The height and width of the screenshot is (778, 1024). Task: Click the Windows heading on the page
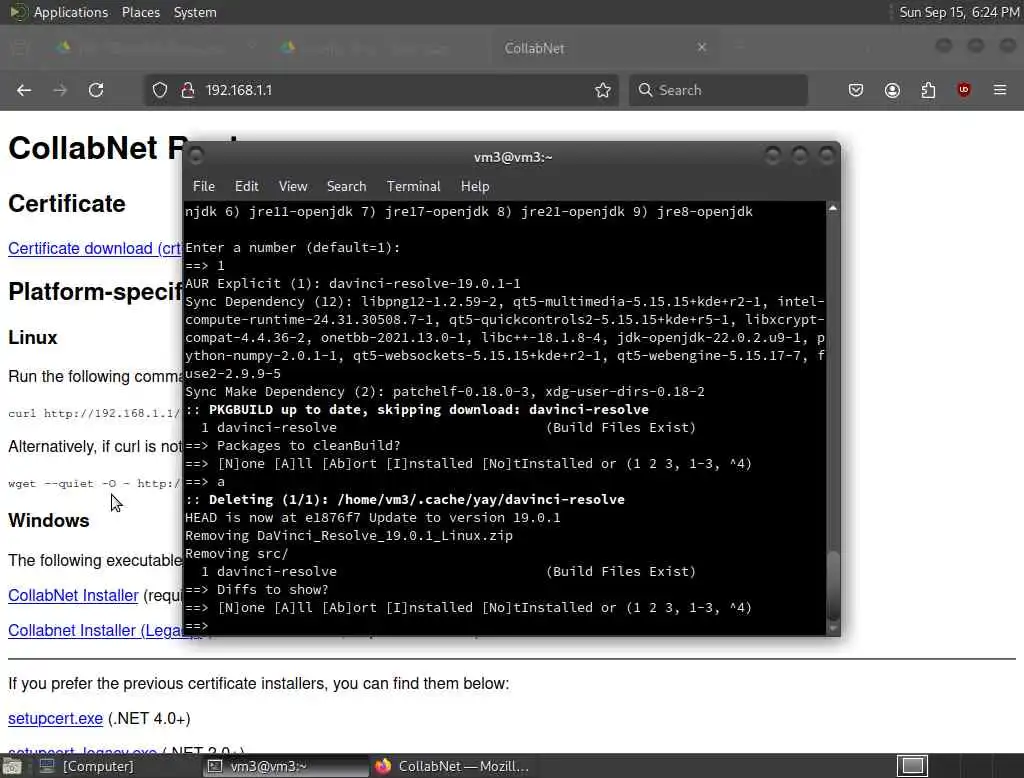[x=49, y=521]
